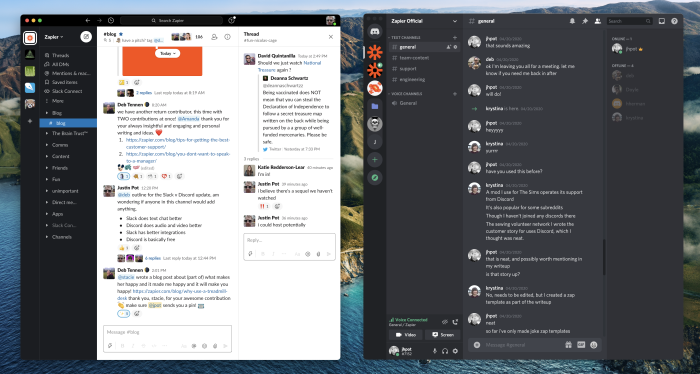Image resolution: width=700 pixels, height=374 pixels.
Task: Share Screen in Discord voice panel
Action: point(443,335)
